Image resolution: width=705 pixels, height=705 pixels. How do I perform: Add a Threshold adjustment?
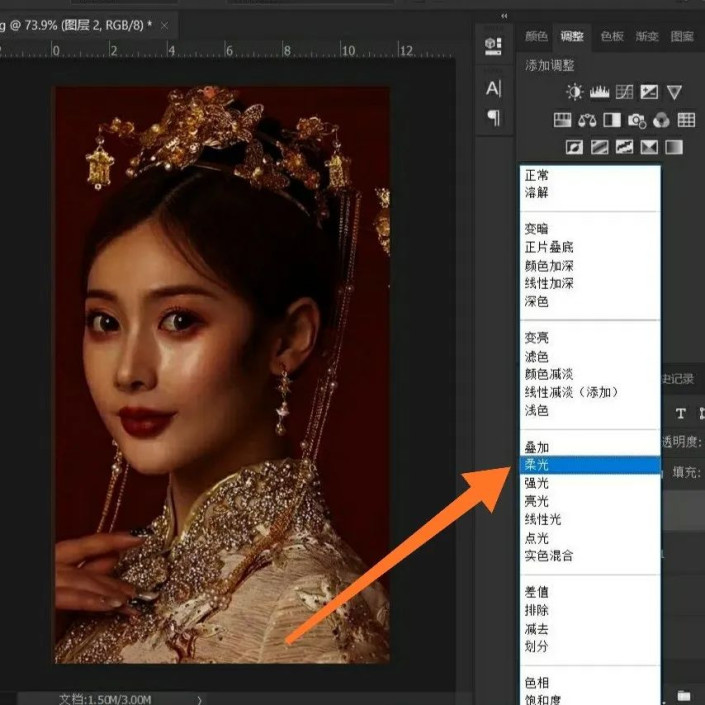click(624, 147)
